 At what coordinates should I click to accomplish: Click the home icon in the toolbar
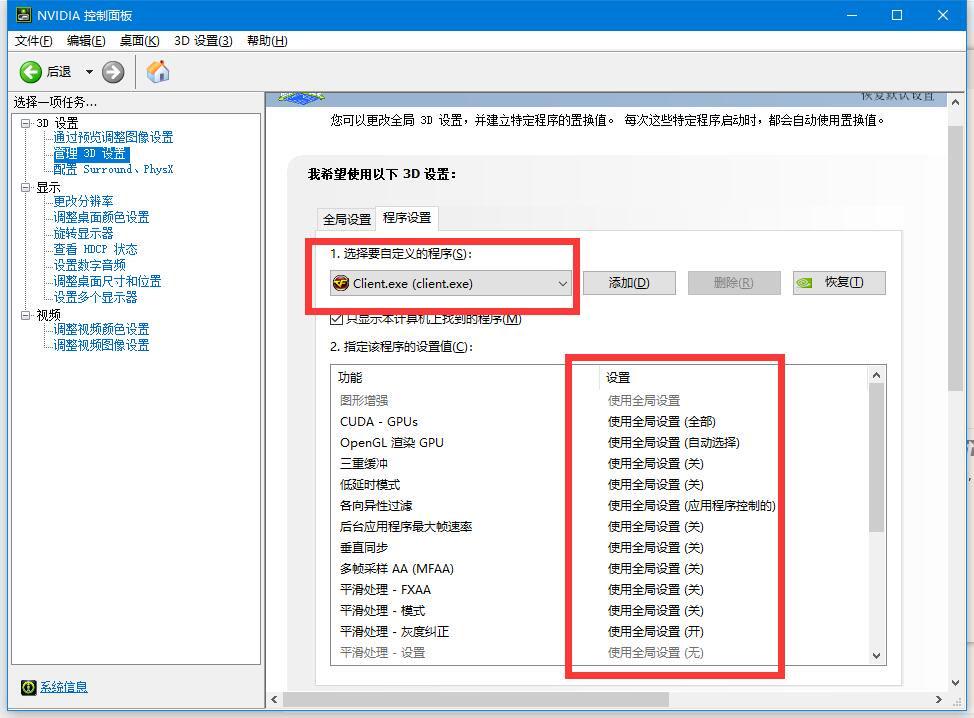tap(157, 72)
